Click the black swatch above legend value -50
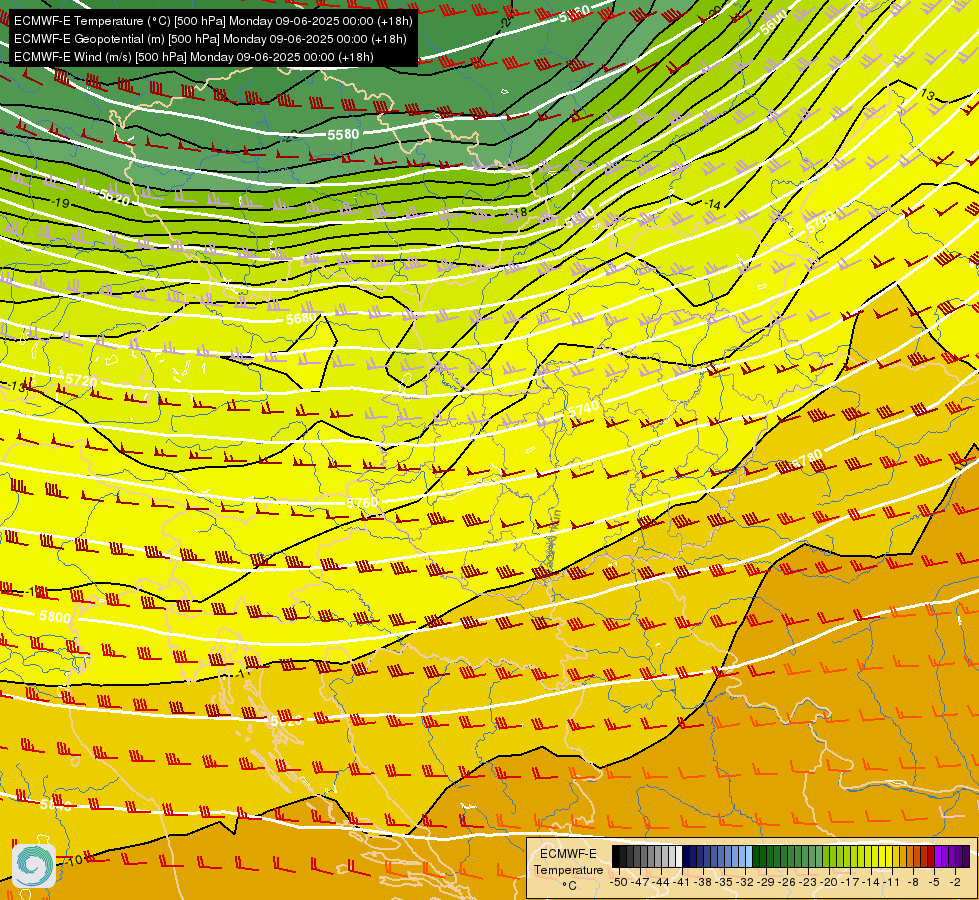 tap(616, 856)
